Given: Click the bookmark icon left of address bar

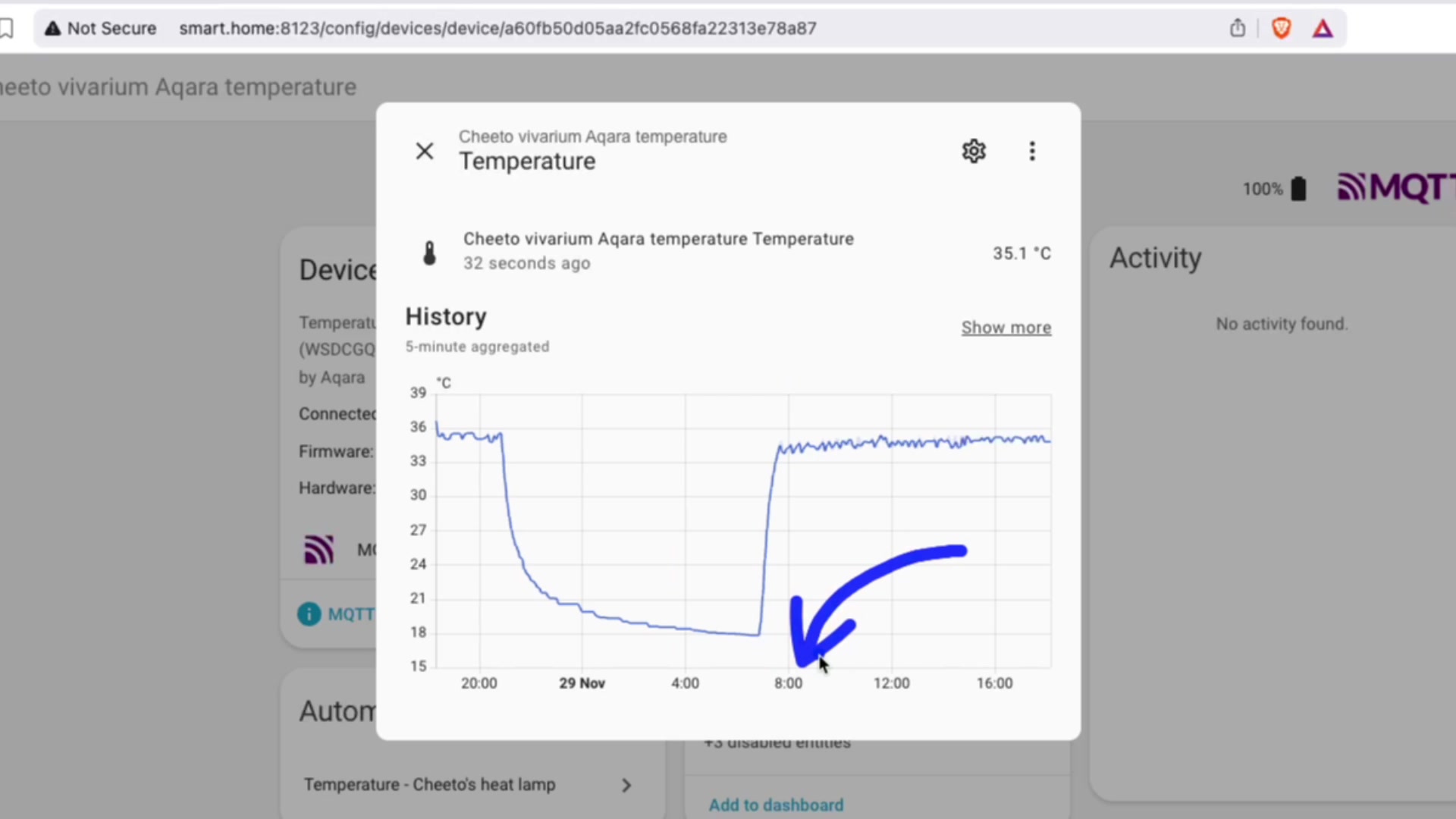Looking at the screenshot, I should (7, 29).
